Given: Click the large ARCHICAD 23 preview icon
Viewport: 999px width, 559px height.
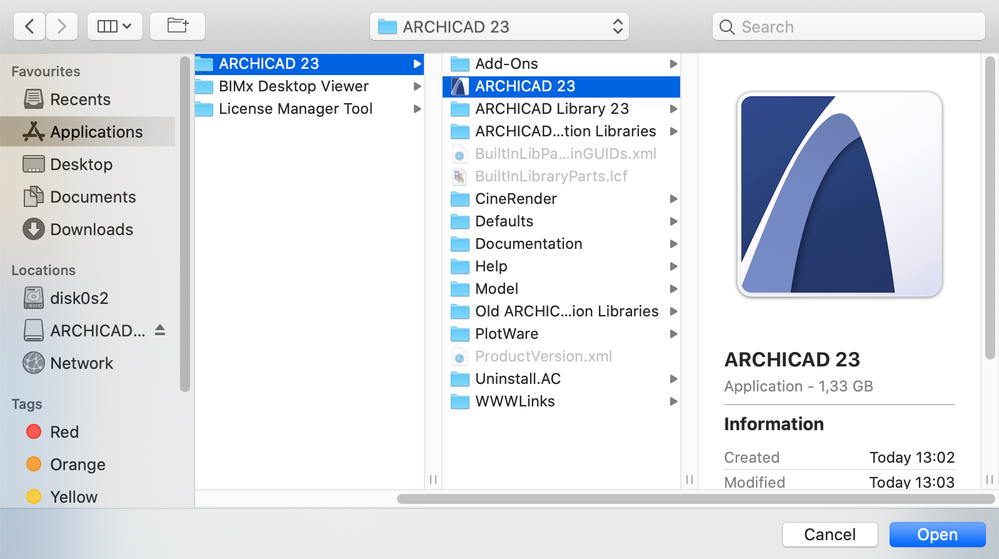Looking at the screenshot, I should (840, 194).
